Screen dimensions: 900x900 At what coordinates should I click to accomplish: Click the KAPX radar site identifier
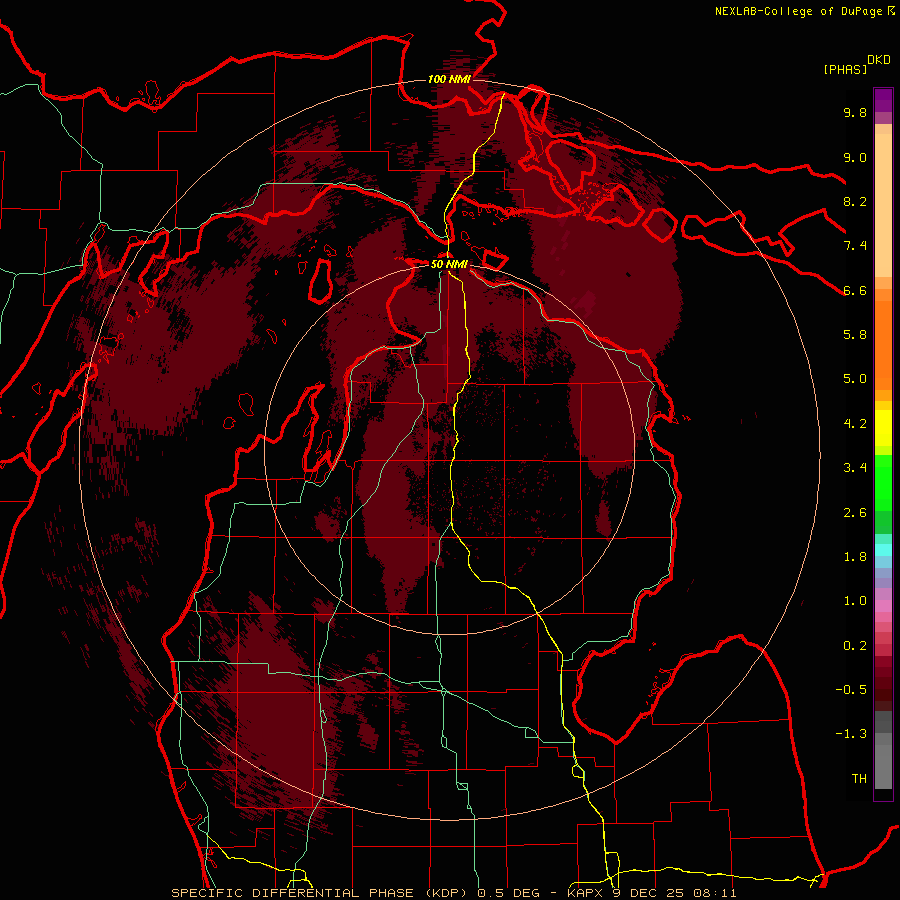coord(583,893)
